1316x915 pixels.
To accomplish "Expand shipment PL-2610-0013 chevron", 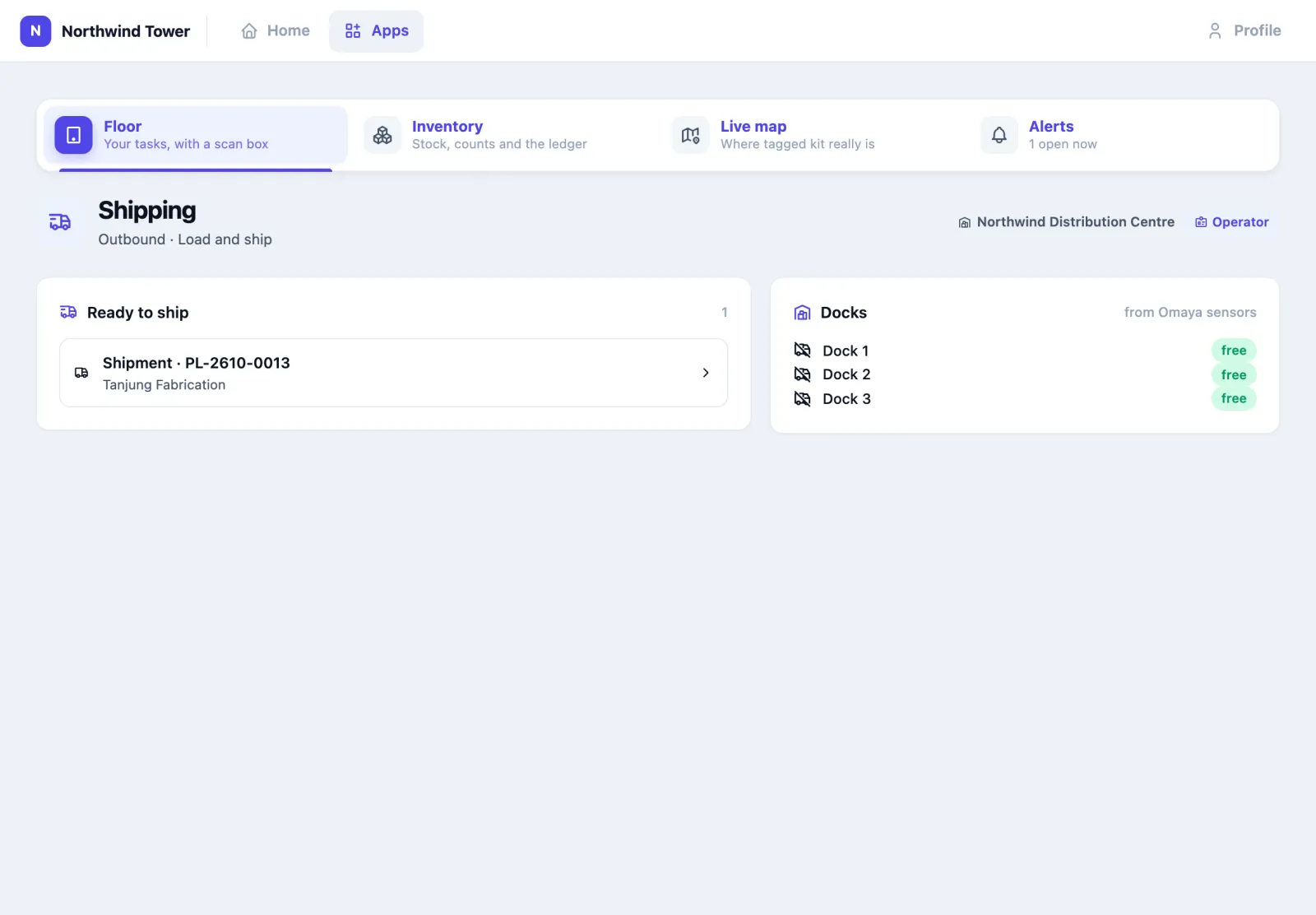I will point(706,373).
